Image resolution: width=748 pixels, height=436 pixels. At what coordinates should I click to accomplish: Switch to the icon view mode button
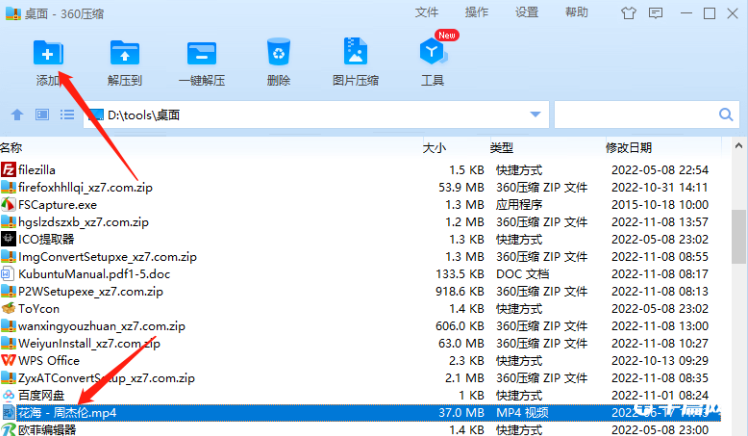[x=42, y=114]
